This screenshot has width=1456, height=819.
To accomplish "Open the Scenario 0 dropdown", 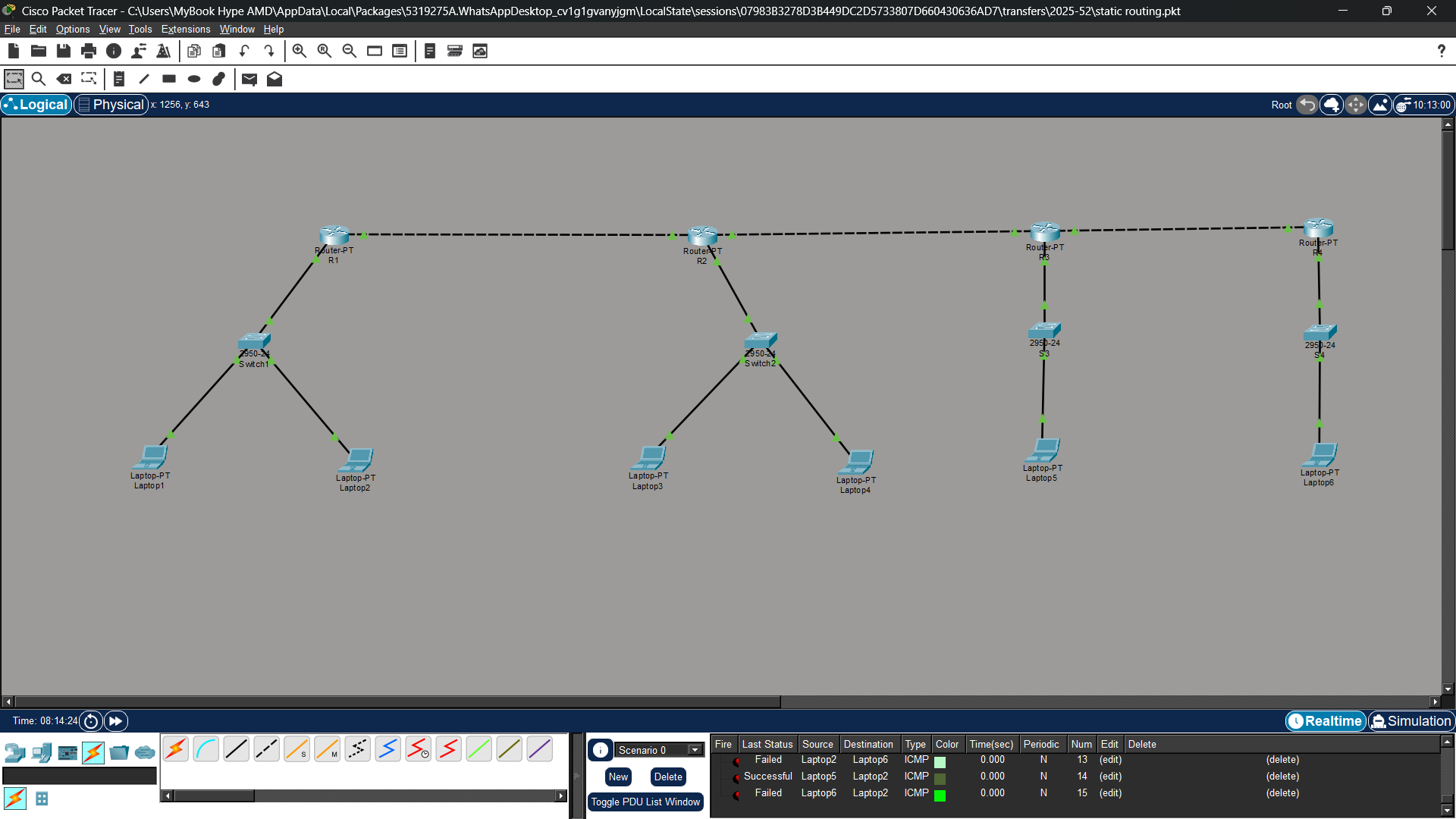I will (x=695, y=750).
